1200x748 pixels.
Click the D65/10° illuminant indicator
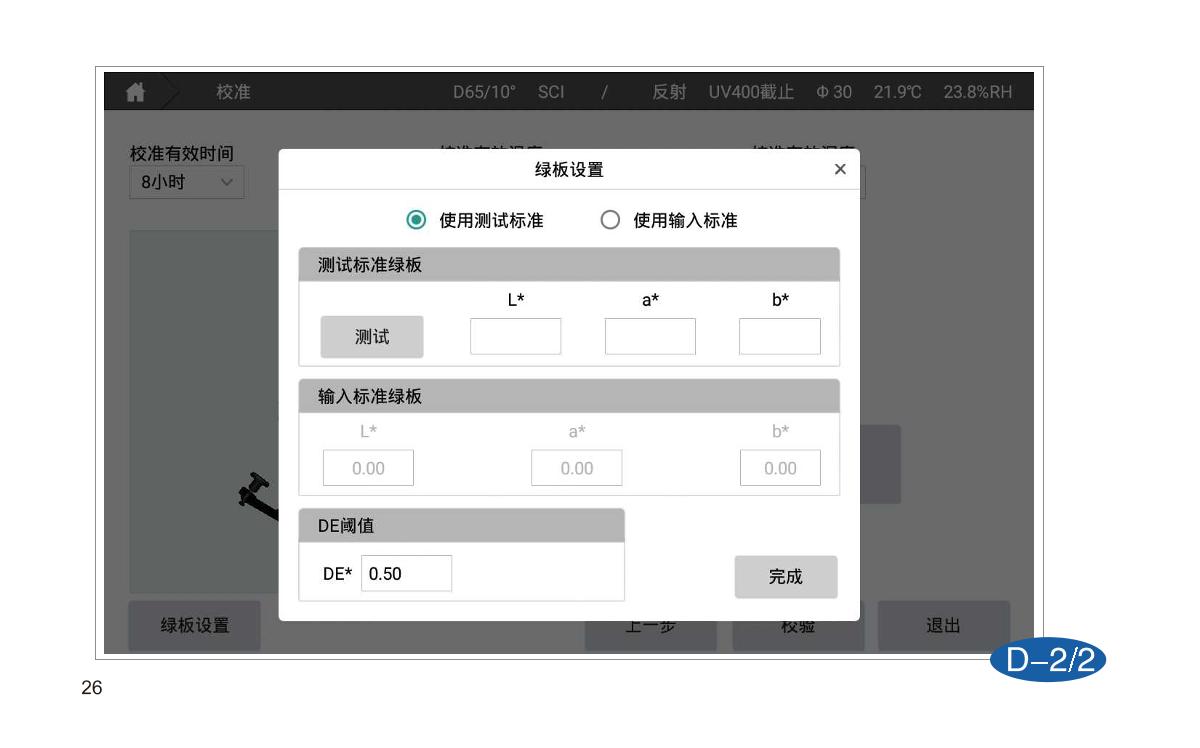click(x=484, y=92)
